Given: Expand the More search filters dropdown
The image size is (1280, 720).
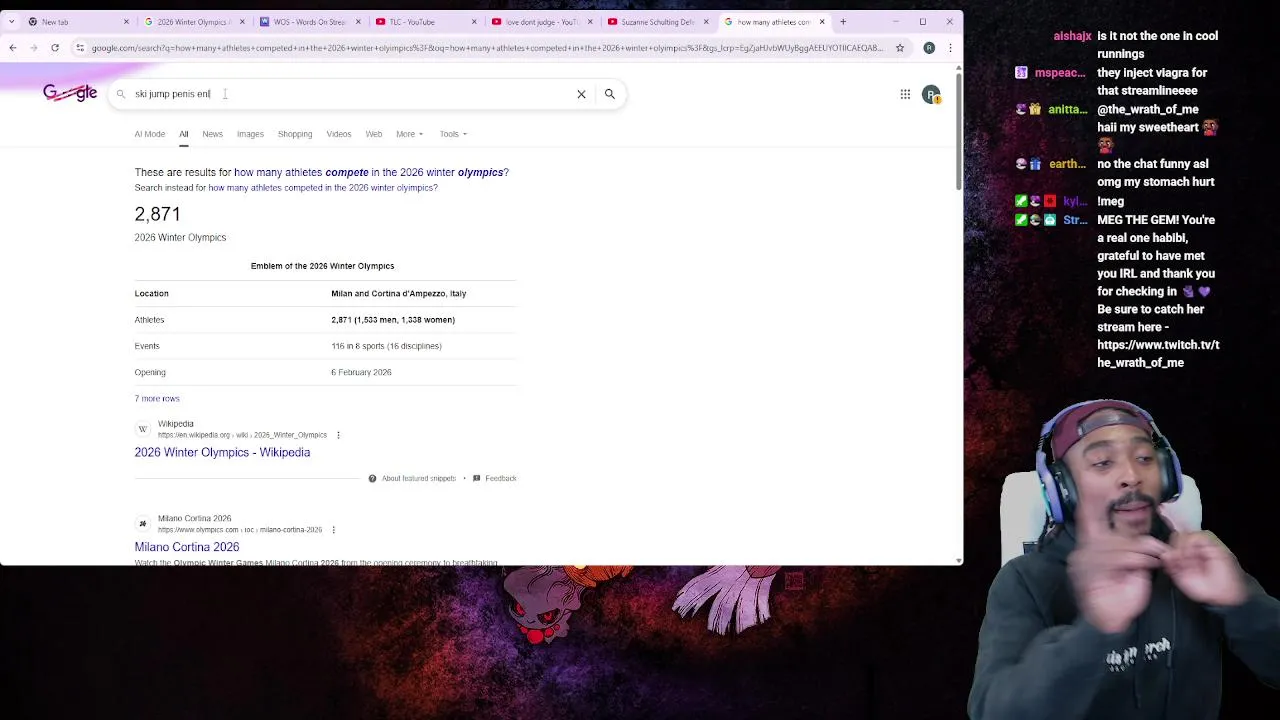Looking at the screenshot, I should [409, 134].
